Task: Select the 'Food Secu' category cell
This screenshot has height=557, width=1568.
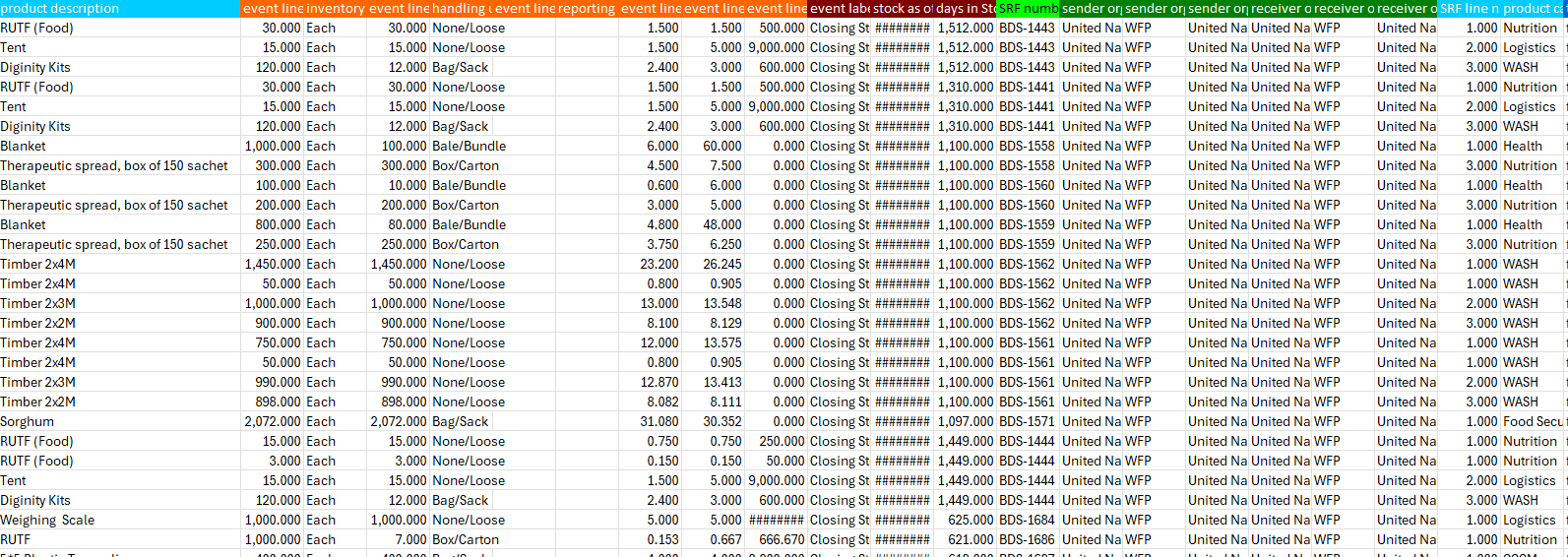Action: (1532, 421)
